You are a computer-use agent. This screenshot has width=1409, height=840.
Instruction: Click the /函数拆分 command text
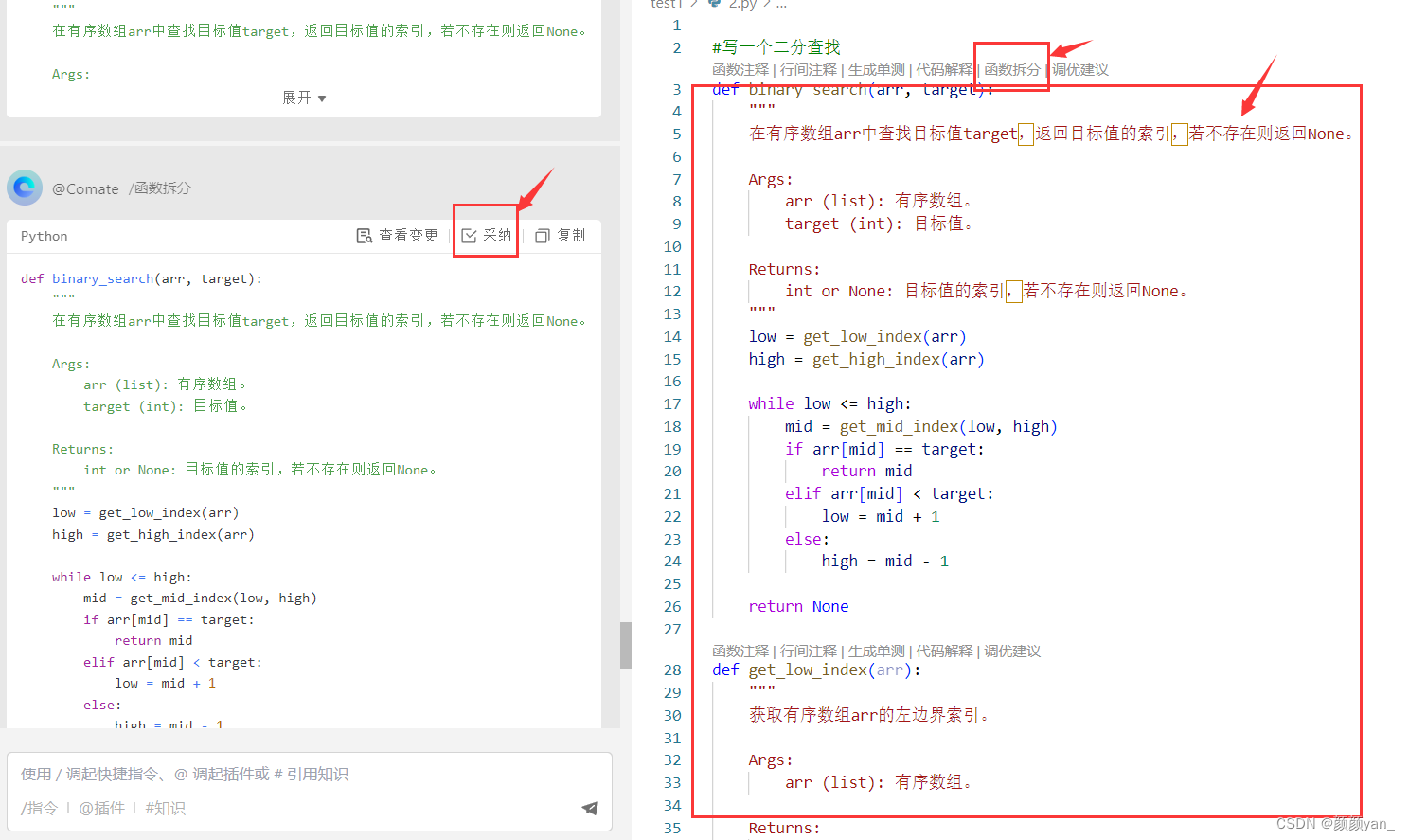(x=160, y=188)
